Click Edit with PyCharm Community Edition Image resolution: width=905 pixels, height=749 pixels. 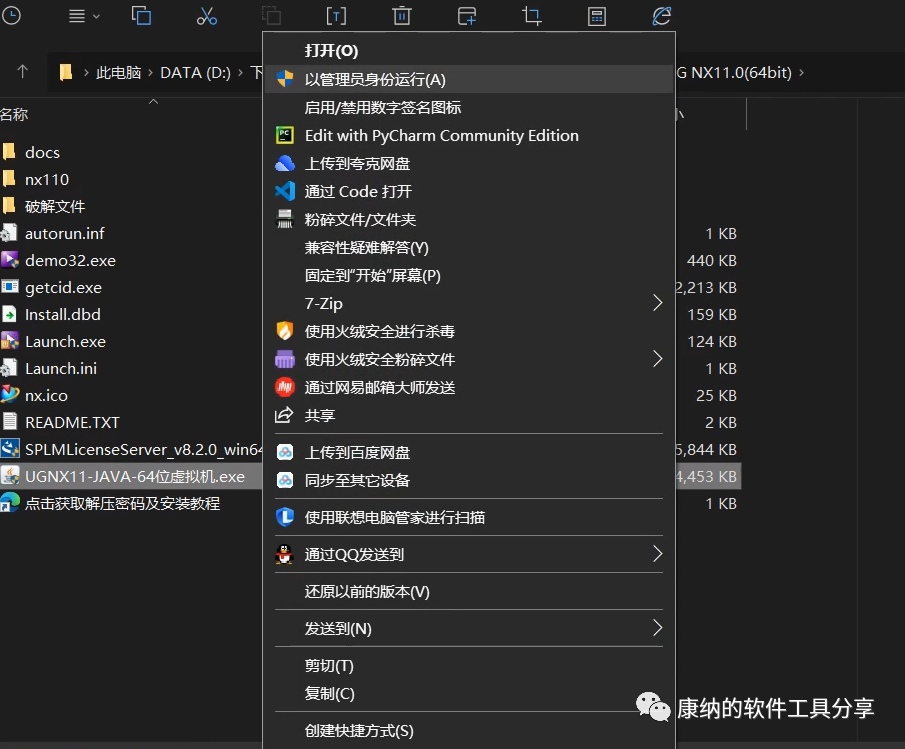point(469,136)
